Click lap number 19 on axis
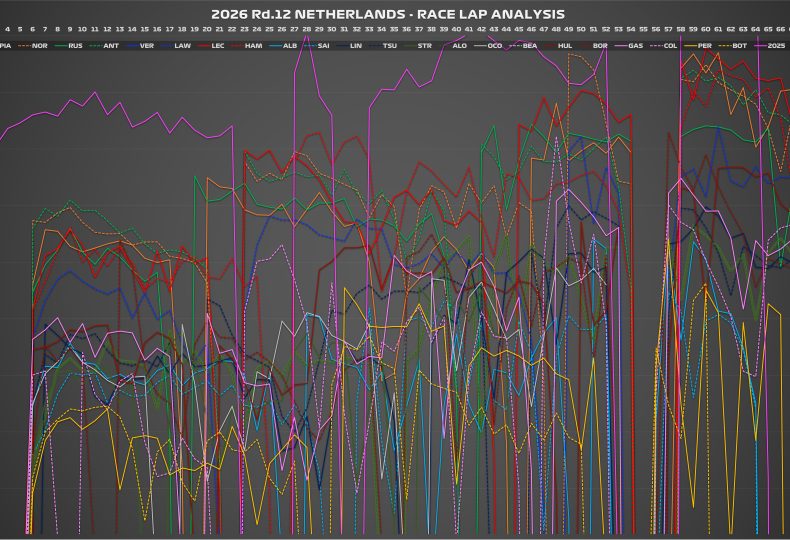Image resolution: width=790 pixels, height=540 pixels. pos(194,30)
